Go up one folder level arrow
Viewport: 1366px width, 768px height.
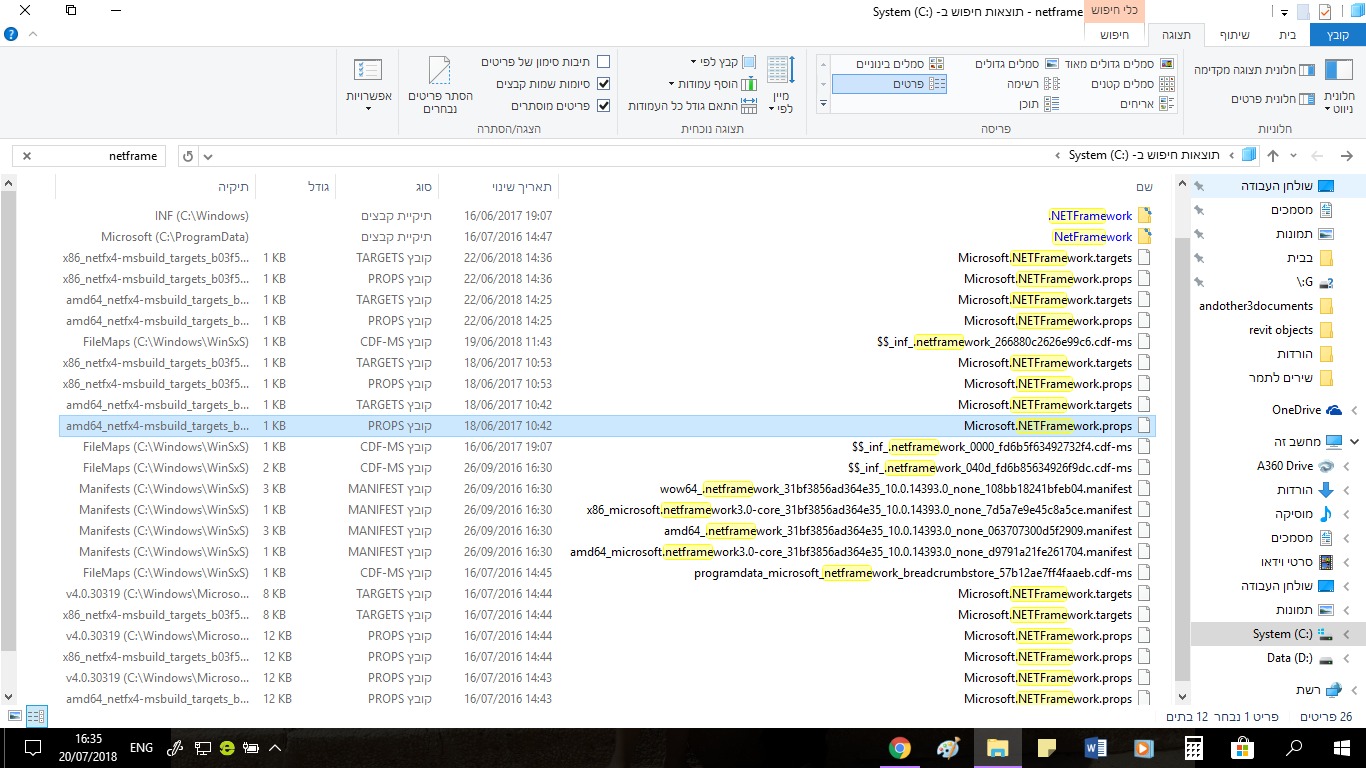pyautogui.click(x=1273, y=156)
